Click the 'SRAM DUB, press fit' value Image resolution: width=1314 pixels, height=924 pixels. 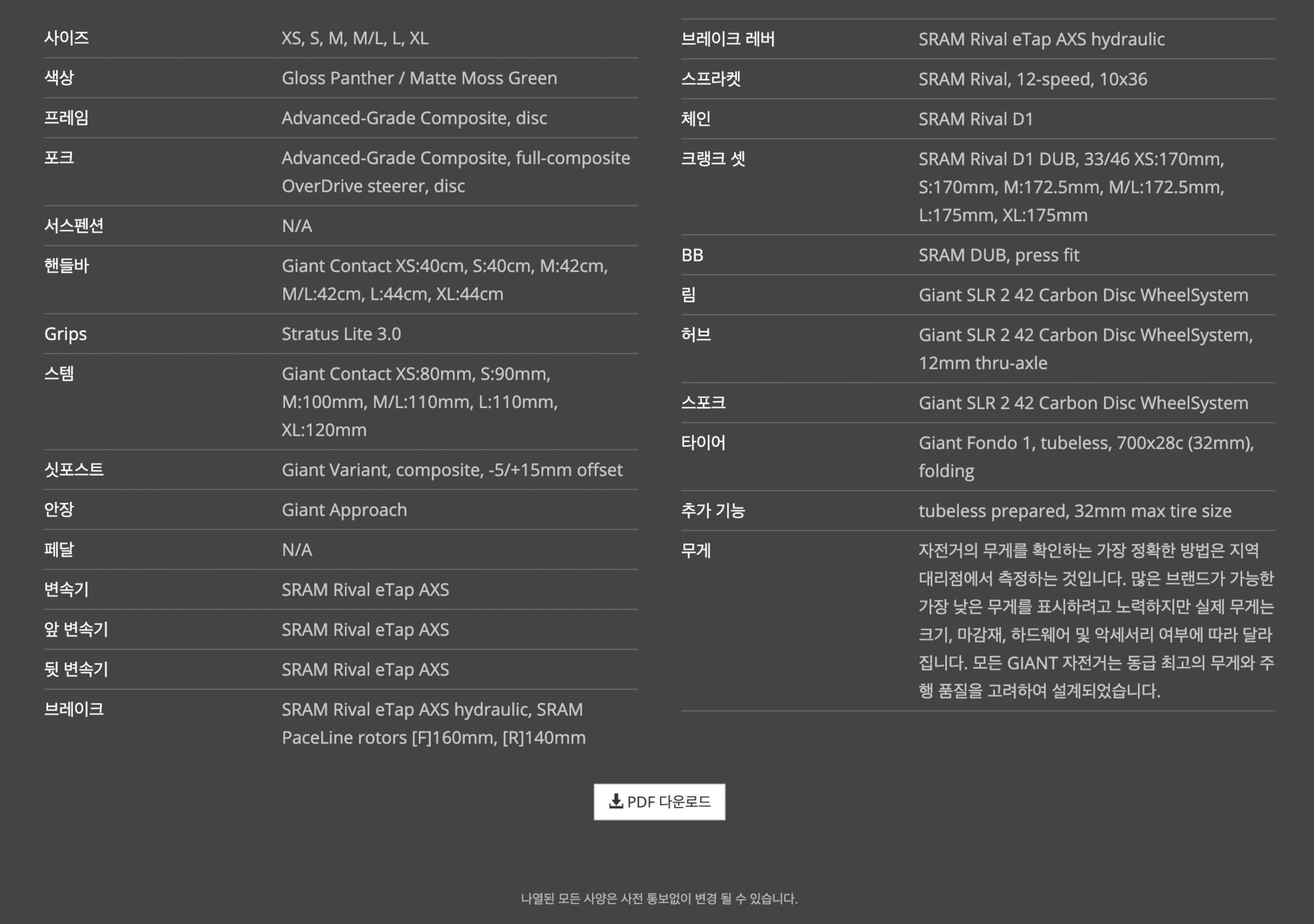999,255
